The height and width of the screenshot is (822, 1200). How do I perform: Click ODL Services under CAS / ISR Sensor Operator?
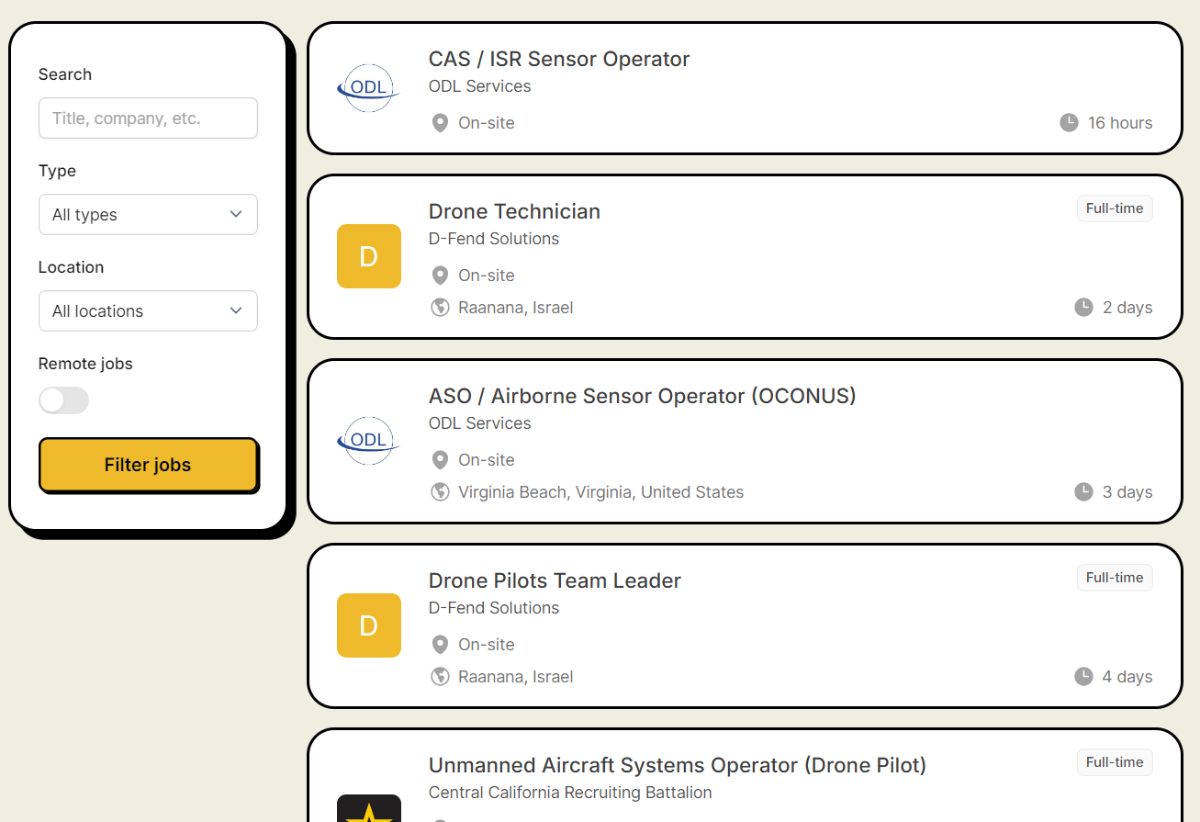[x=480, y=86]
